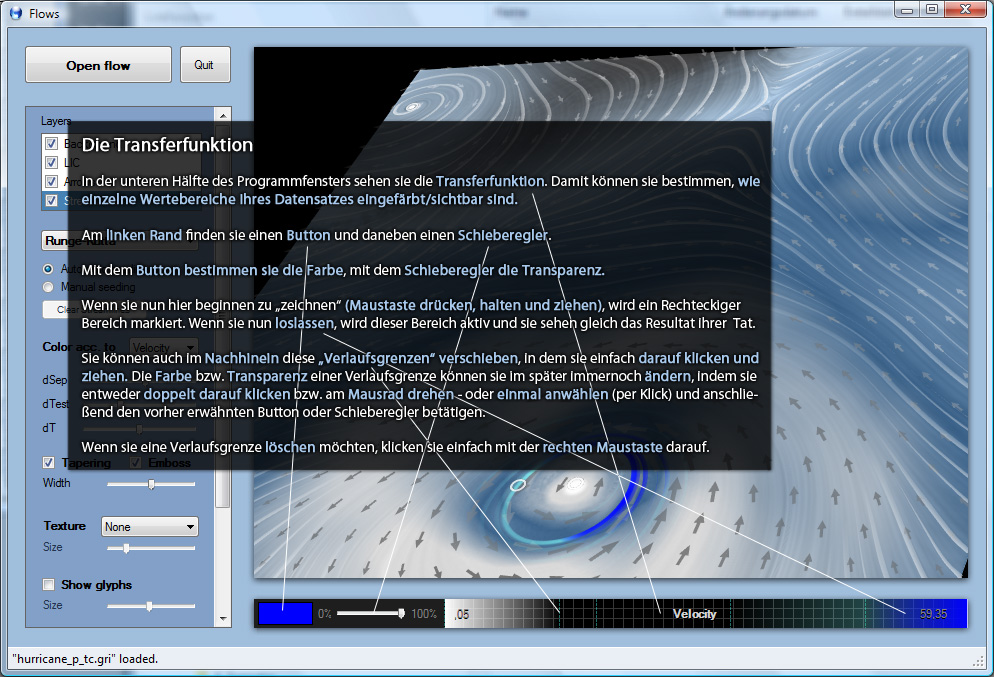The width and height of the screenshot is (994, 677).
Task: Click the Open flow button
Action: 98,65
